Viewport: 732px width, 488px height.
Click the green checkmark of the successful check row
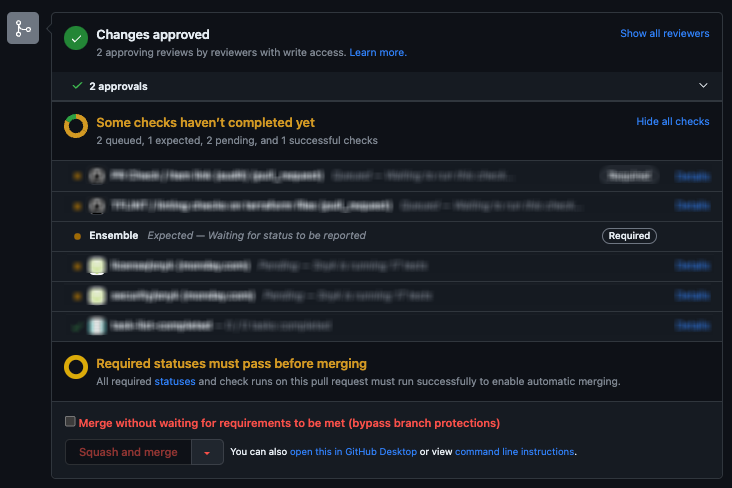click(77, 326)
